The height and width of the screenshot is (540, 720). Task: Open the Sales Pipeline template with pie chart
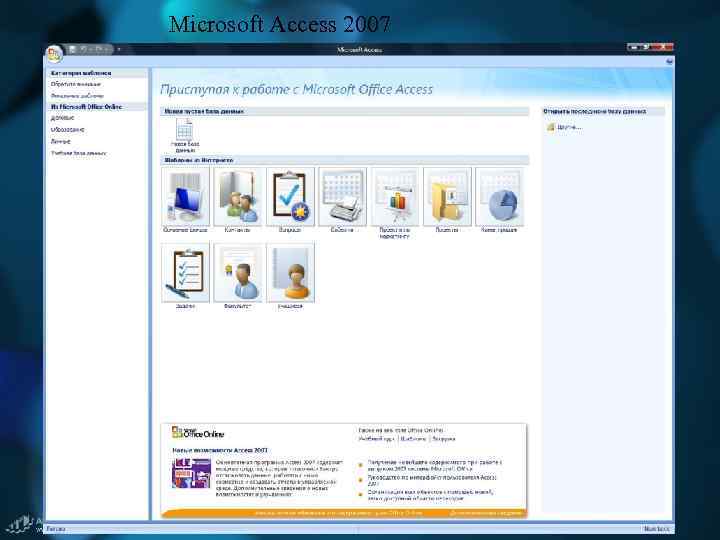coord(500,197)
